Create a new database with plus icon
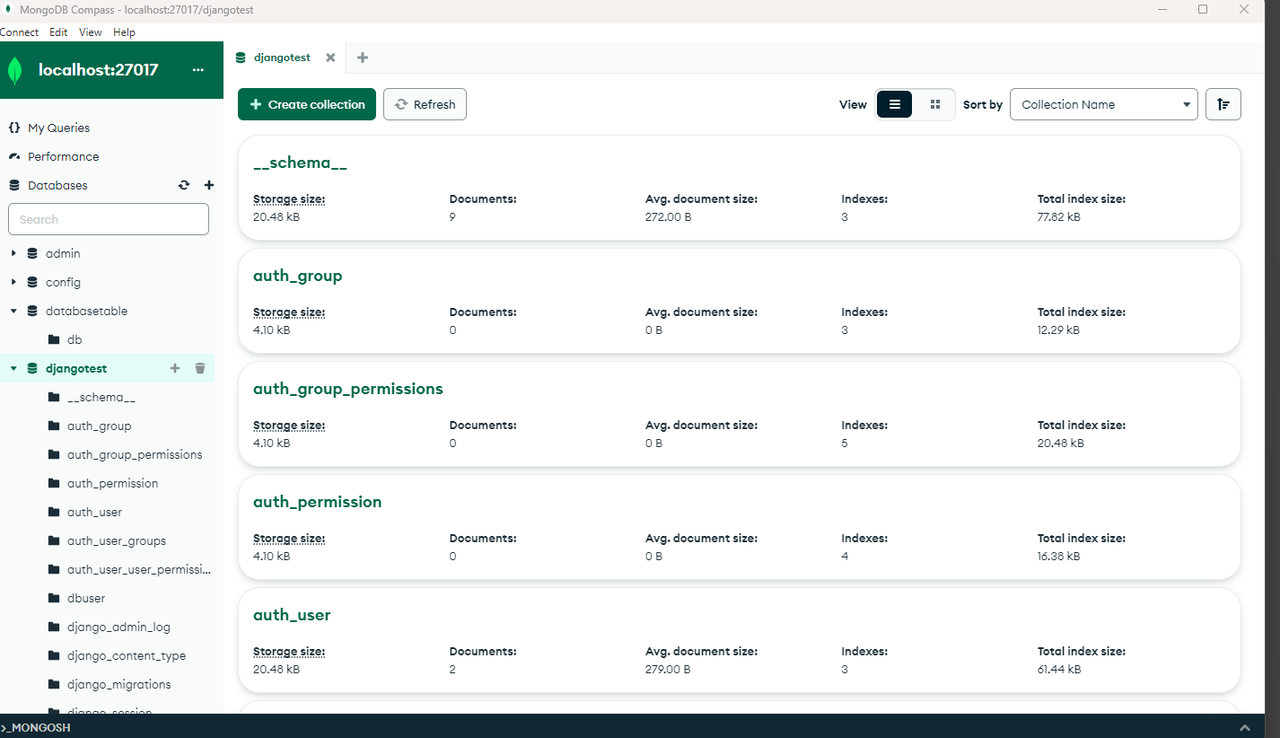The image size is (1280, 738). point(209,185)
